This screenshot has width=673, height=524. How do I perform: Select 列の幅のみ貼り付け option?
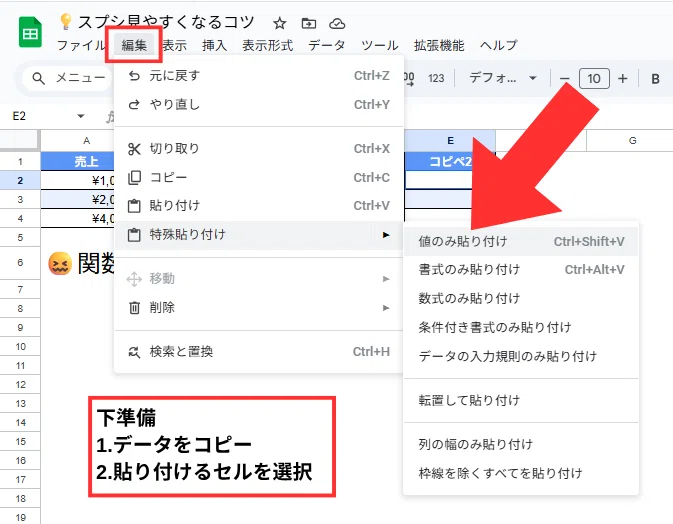tap(521, 444)
